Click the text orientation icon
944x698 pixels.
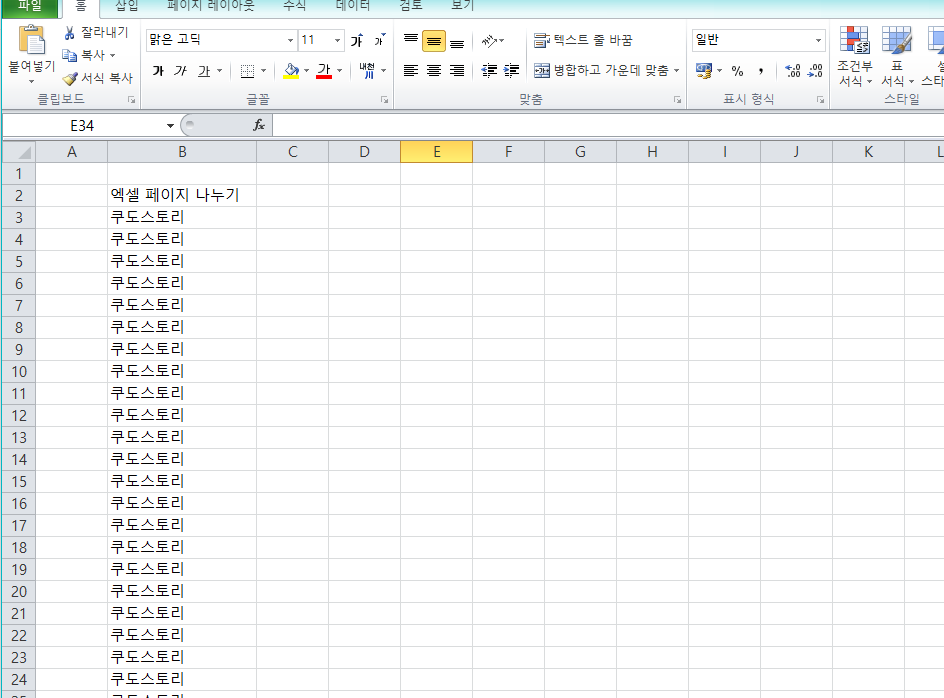tap(489, 41)
